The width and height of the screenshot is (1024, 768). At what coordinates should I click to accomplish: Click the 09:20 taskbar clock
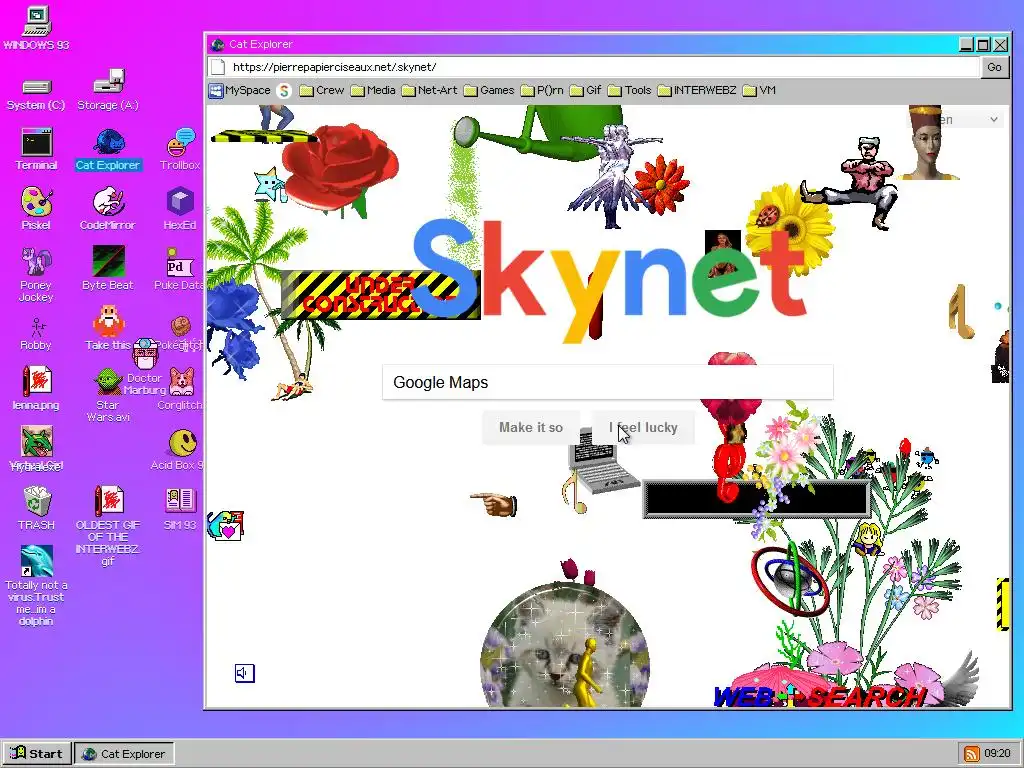[x=997, y=754]
